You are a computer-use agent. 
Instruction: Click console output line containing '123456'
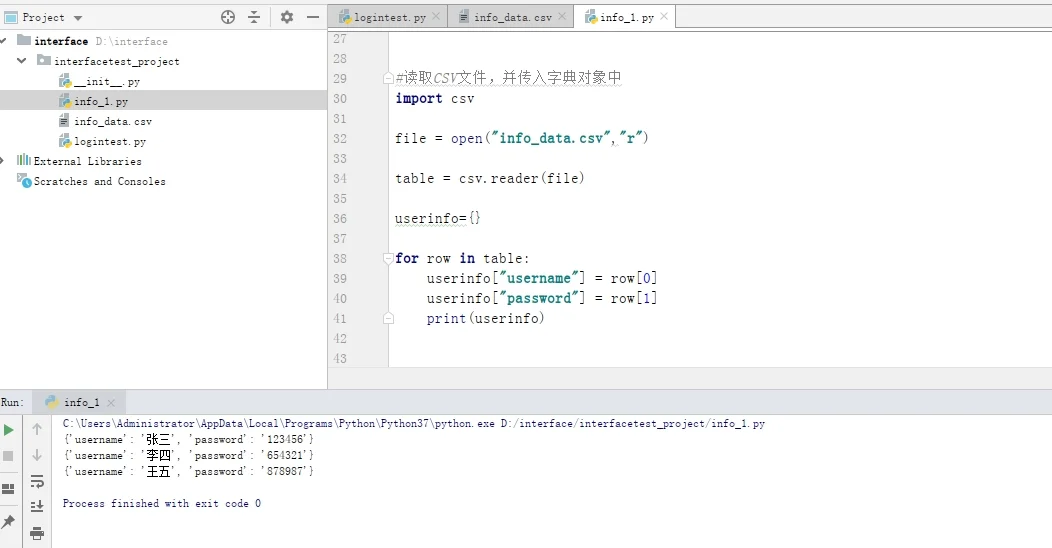pos(189,439)
